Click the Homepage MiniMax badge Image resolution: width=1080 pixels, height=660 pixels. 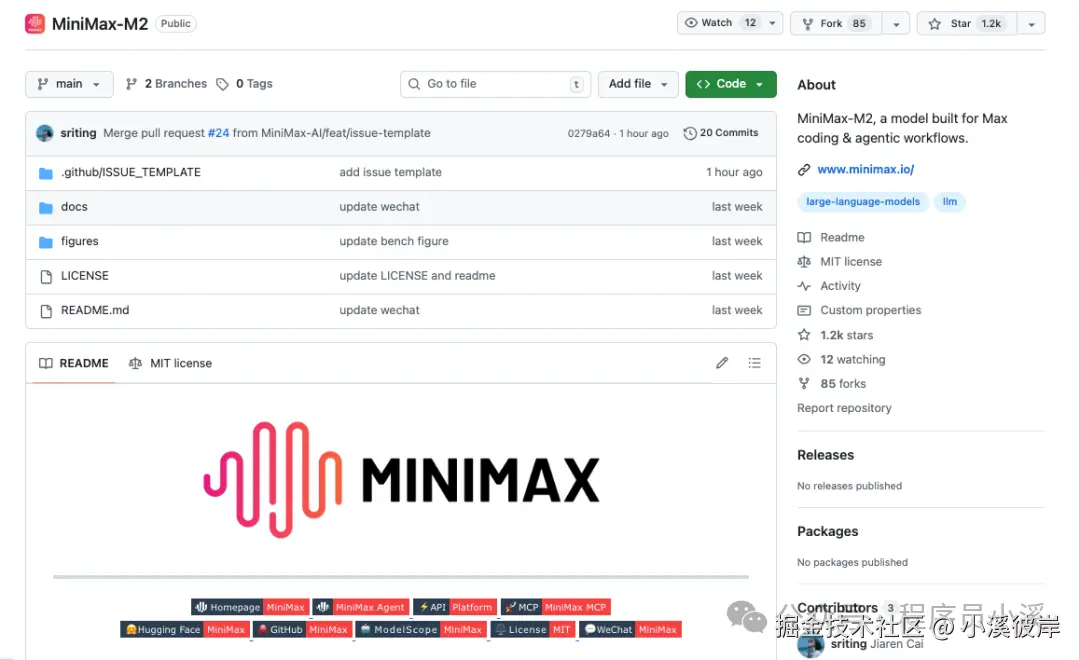[x=249, y=608]
